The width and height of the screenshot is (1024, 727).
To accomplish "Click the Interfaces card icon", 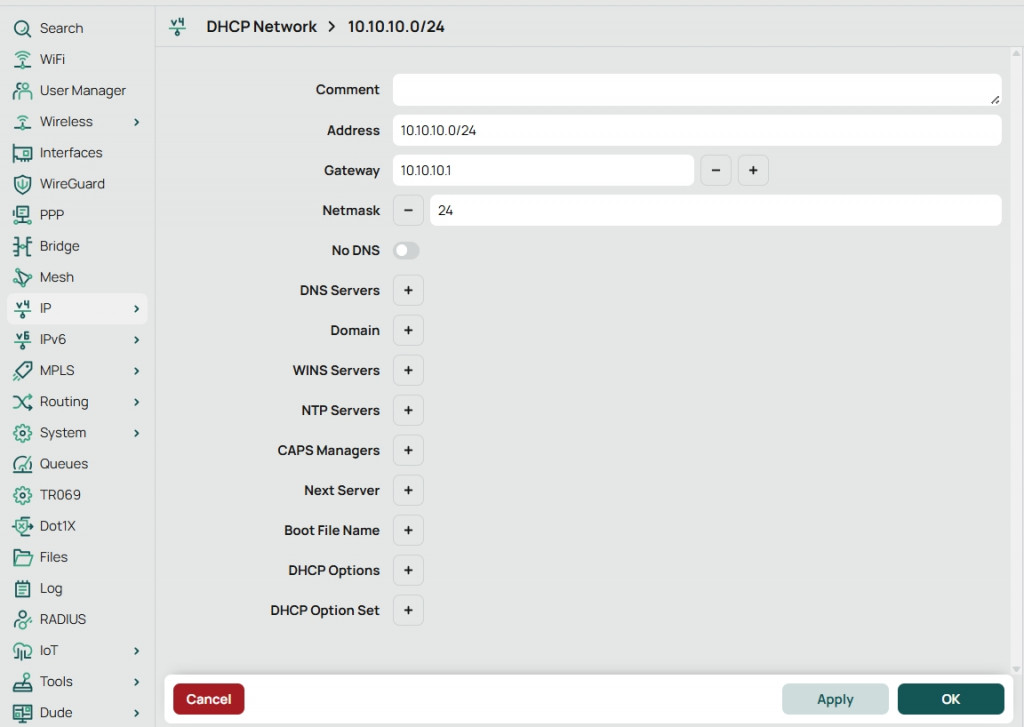I will click(x=22, y=153).
